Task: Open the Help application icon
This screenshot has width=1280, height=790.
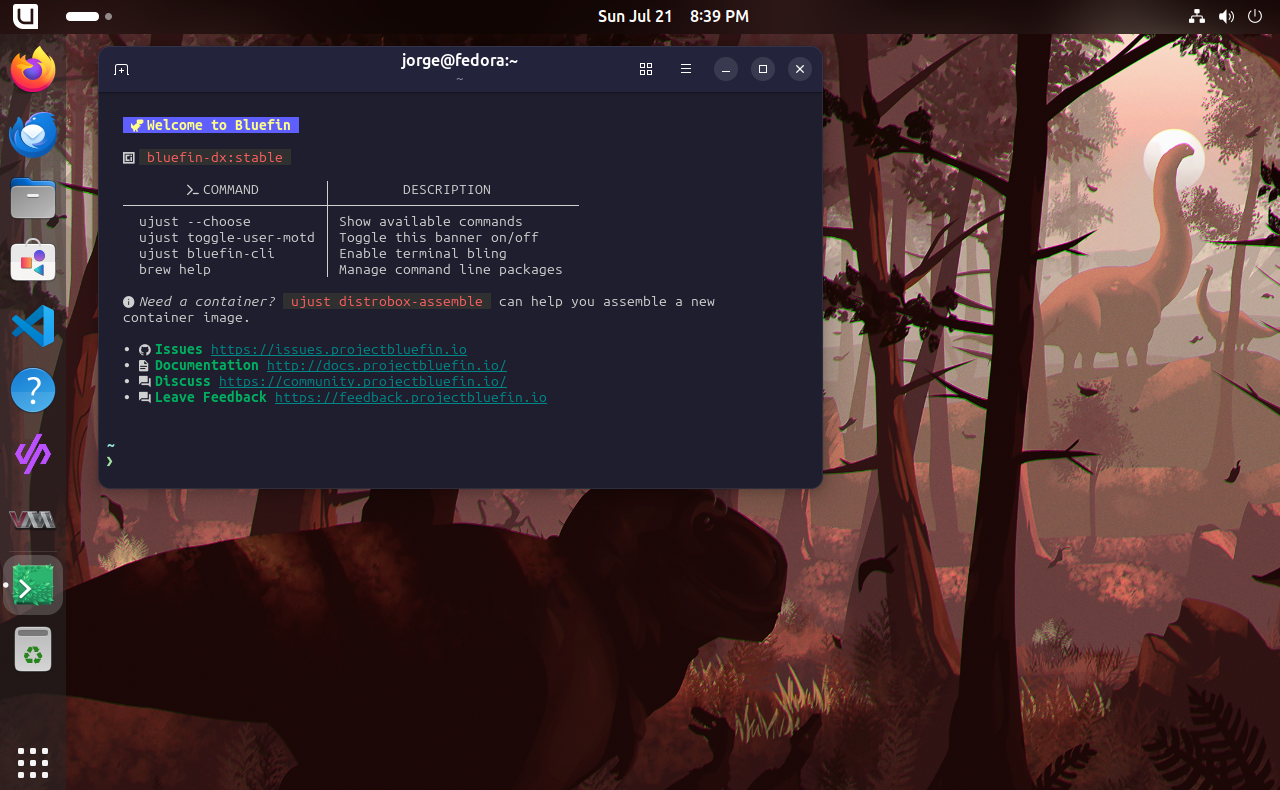Action: (33, 390)
